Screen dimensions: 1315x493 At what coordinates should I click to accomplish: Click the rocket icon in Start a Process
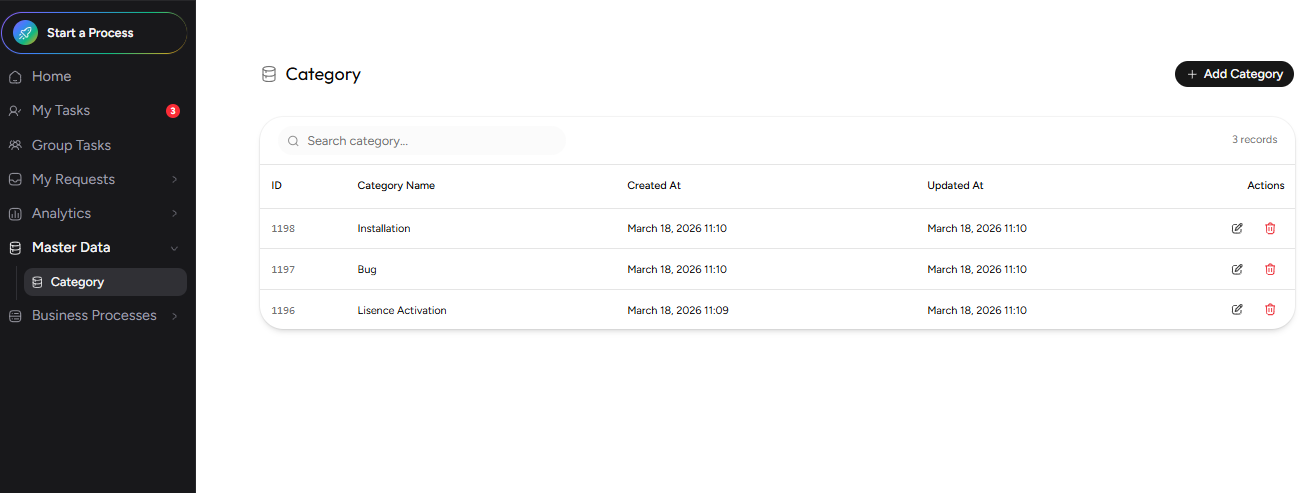tap(26, 33)
